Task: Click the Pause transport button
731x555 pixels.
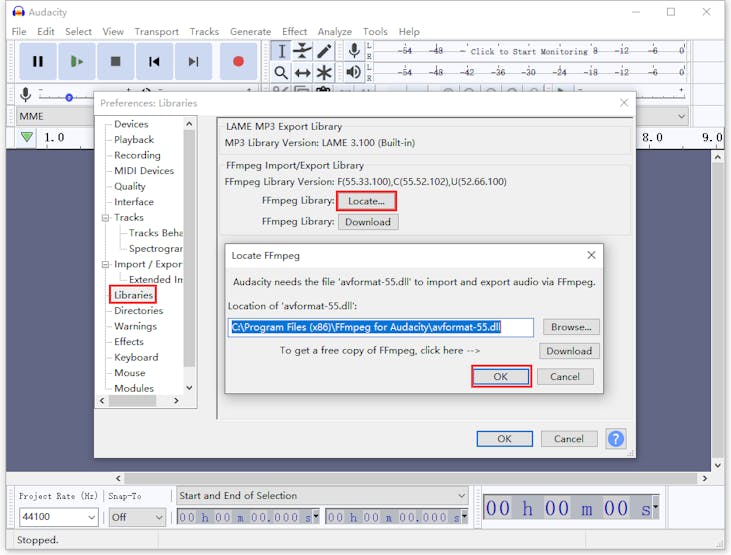Action: 38,62
